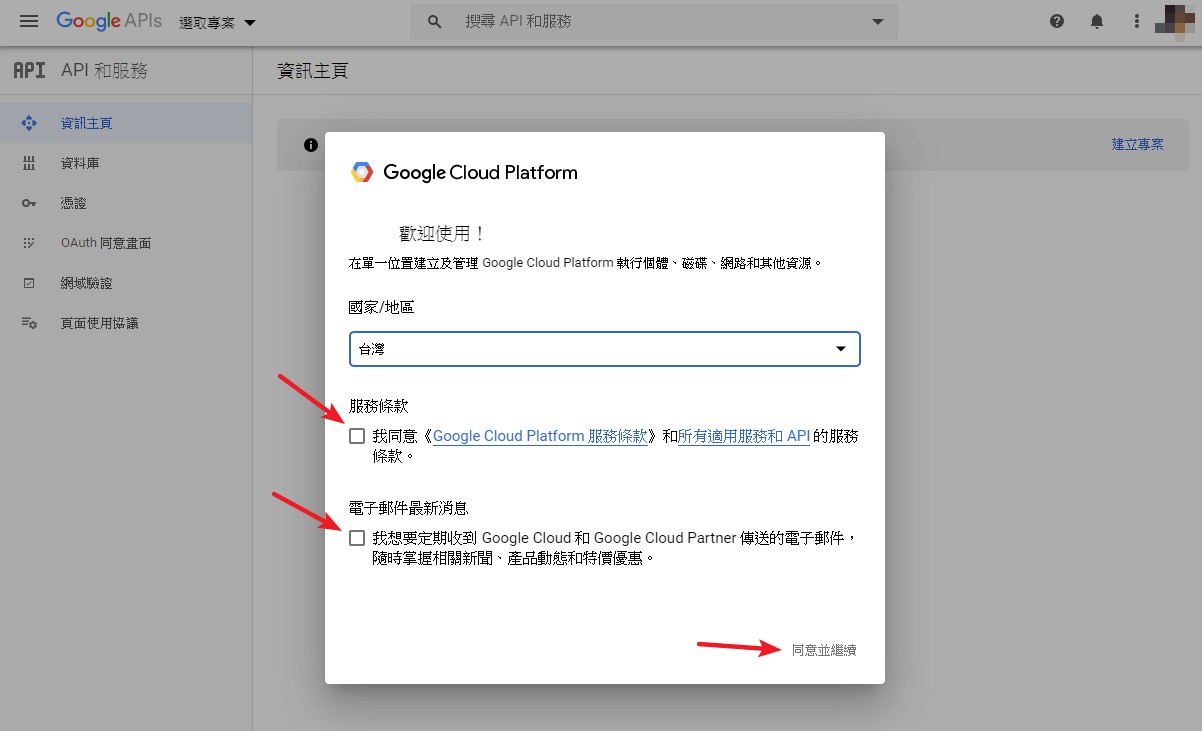
Task: Click the 資料庫 library icon in sidebar
Action: [x=29, y=163]
